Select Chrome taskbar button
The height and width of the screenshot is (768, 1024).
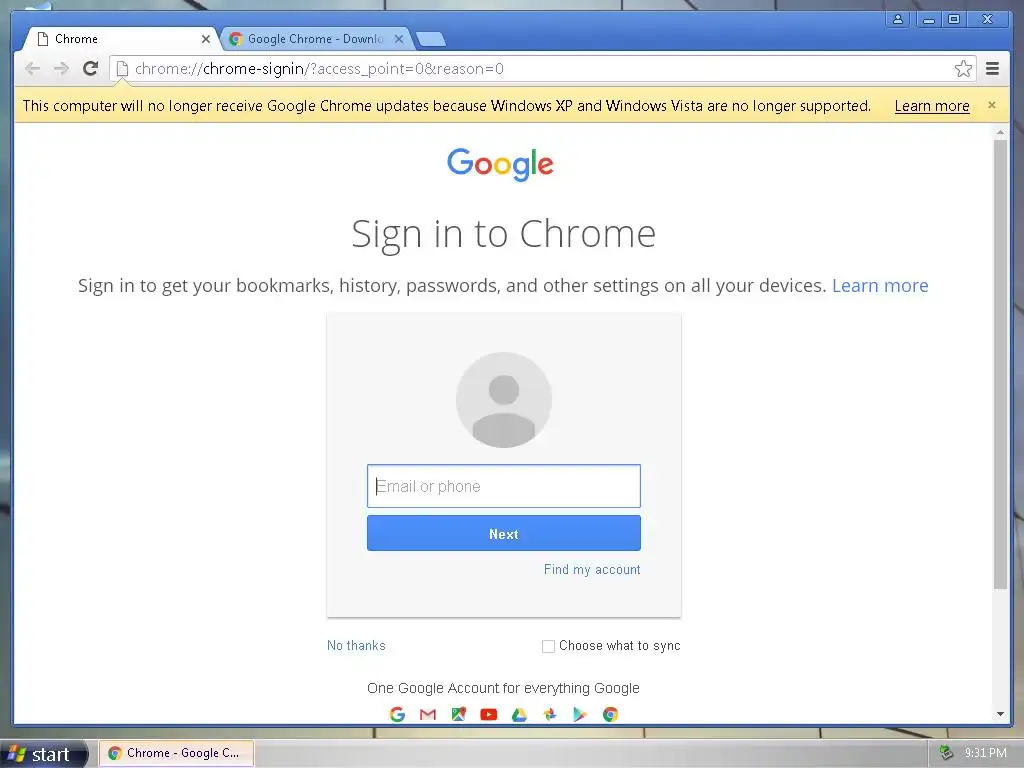(x=176, y=753)
